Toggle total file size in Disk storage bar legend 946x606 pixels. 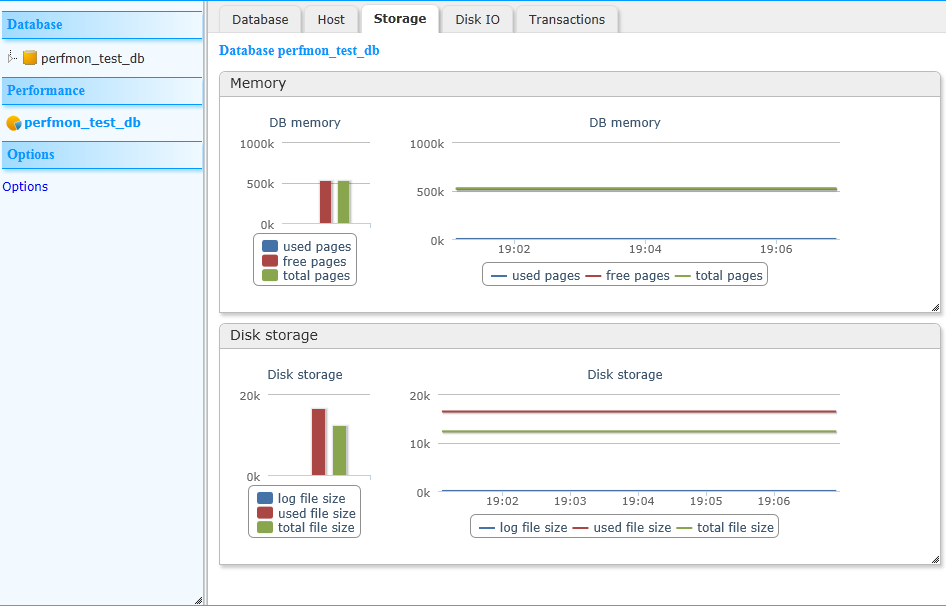(x=306, y=528)
